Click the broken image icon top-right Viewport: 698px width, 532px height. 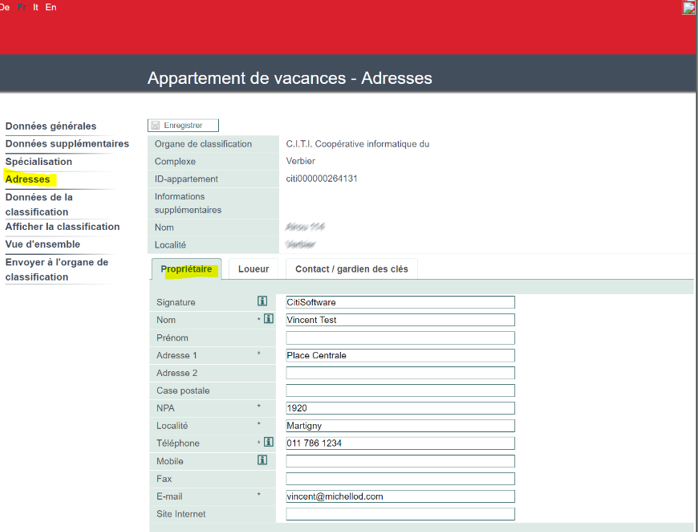[689, 8]
